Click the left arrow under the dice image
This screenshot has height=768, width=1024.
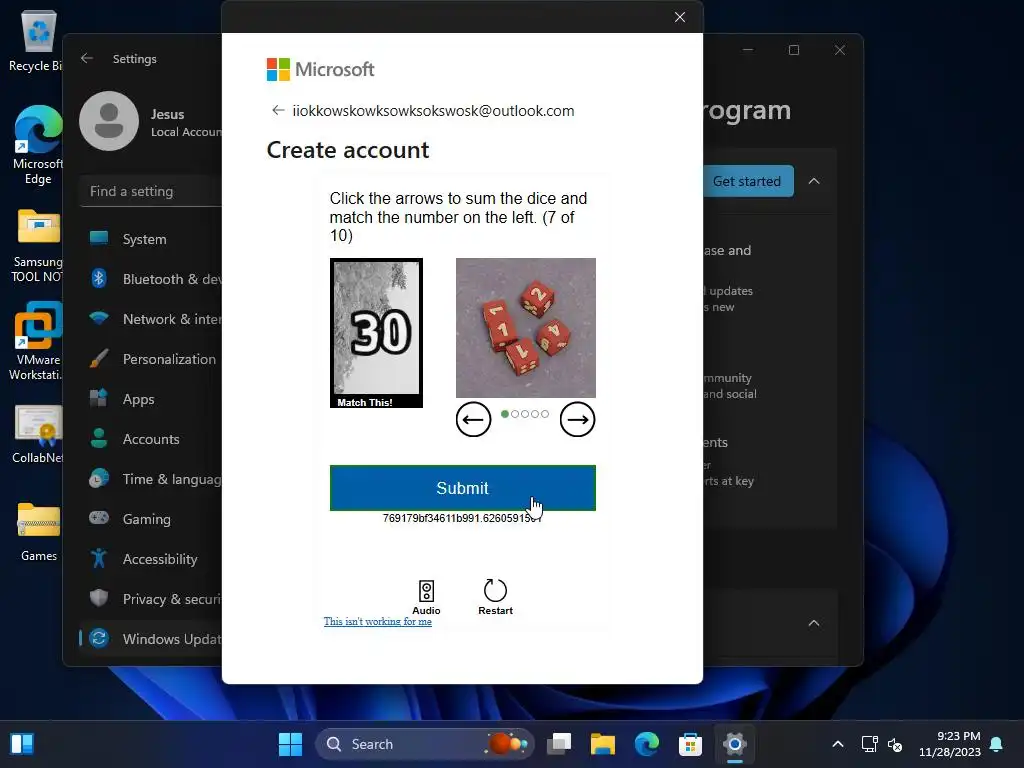point(473,419)
